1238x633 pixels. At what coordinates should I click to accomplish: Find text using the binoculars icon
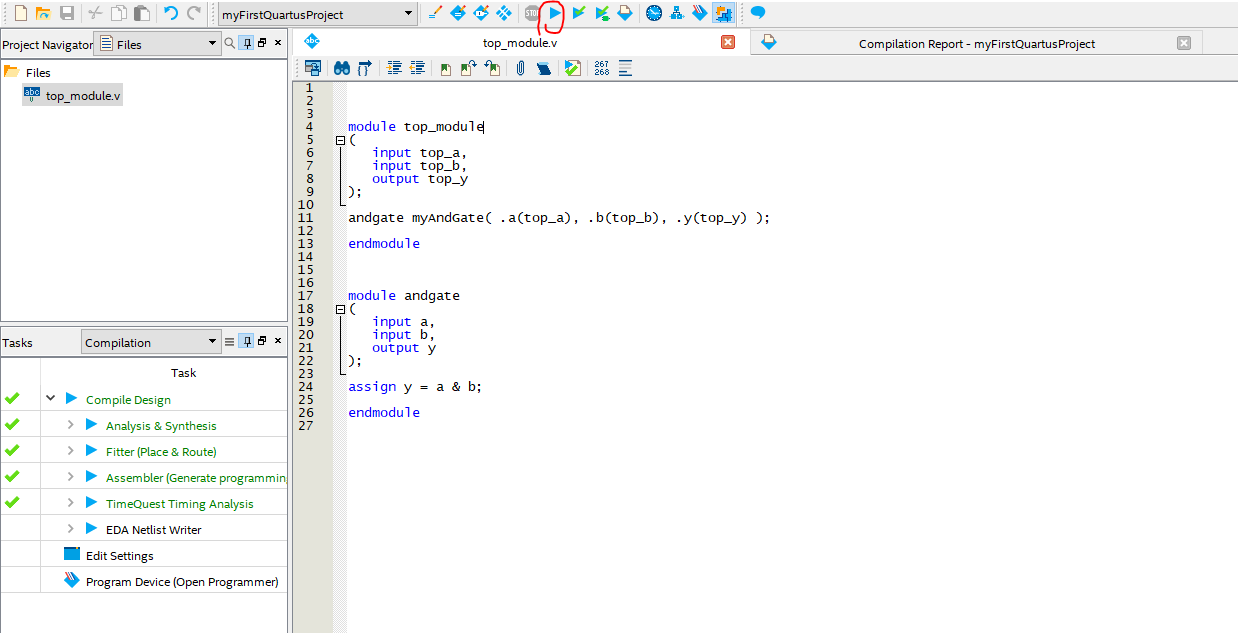pyautogui.click(x=341, y=68)
